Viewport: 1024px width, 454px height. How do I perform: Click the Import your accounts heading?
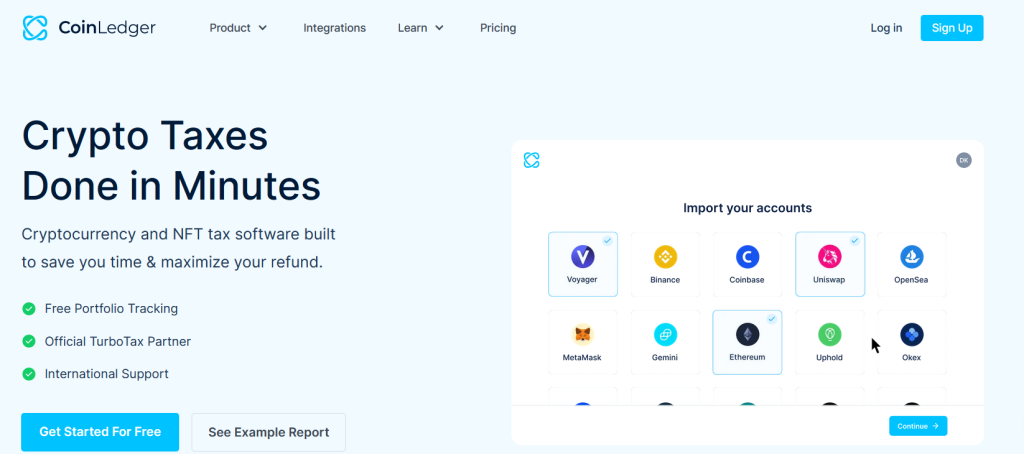[x=747, y=208]
